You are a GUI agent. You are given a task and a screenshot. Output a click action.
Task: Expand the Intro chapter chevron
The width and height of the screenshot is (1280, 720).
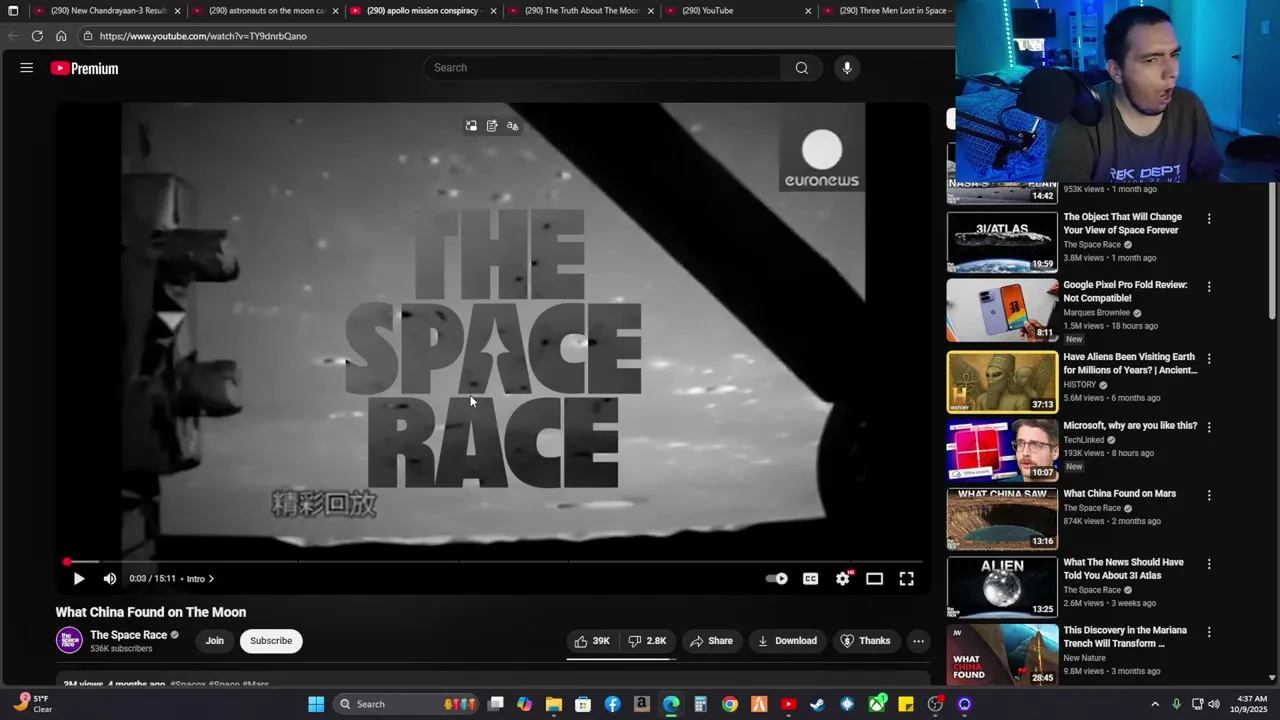tap(211, 579)
